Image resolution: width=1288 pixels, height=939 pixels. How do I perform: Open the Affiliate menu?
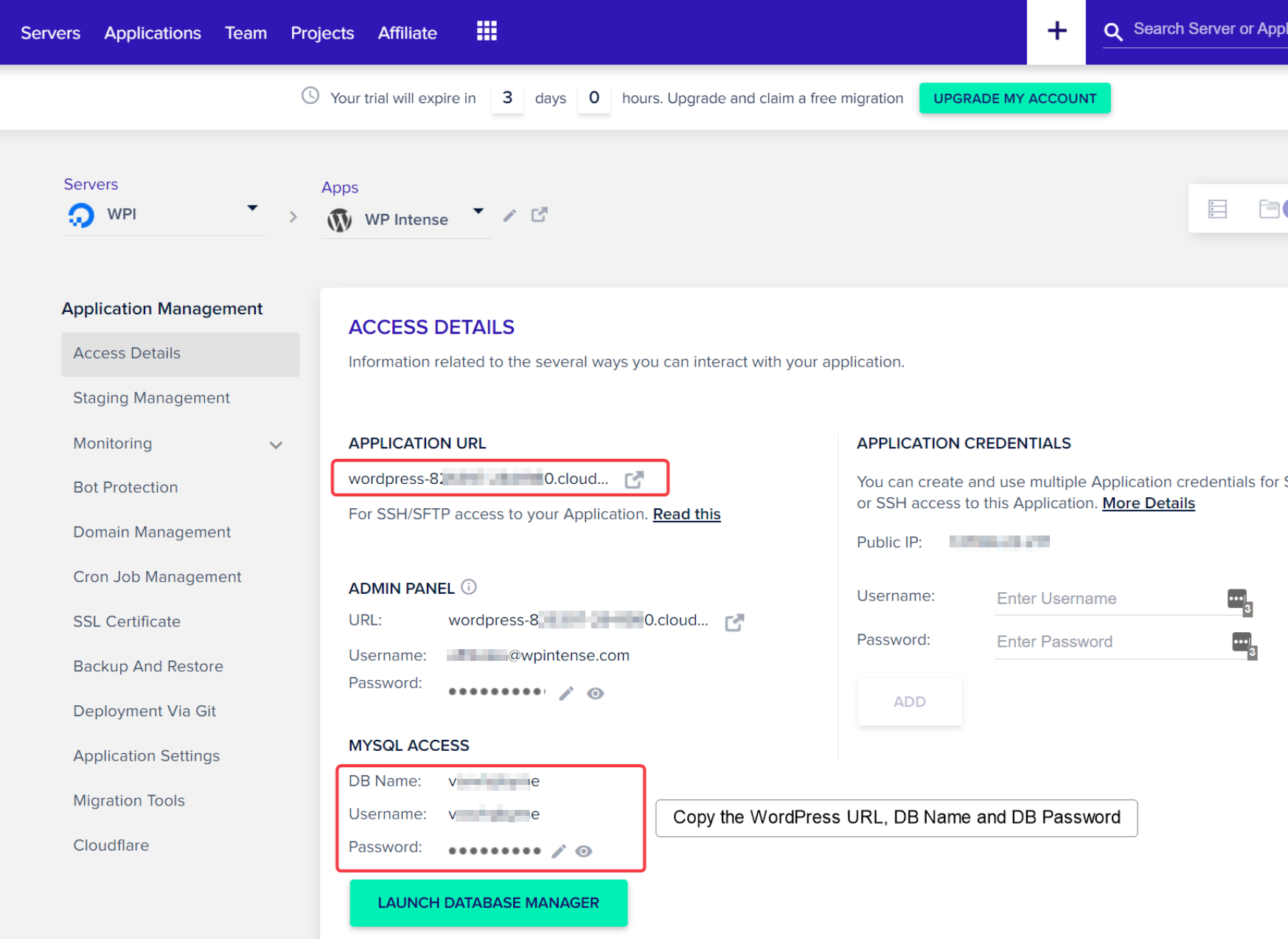point(408,33)
